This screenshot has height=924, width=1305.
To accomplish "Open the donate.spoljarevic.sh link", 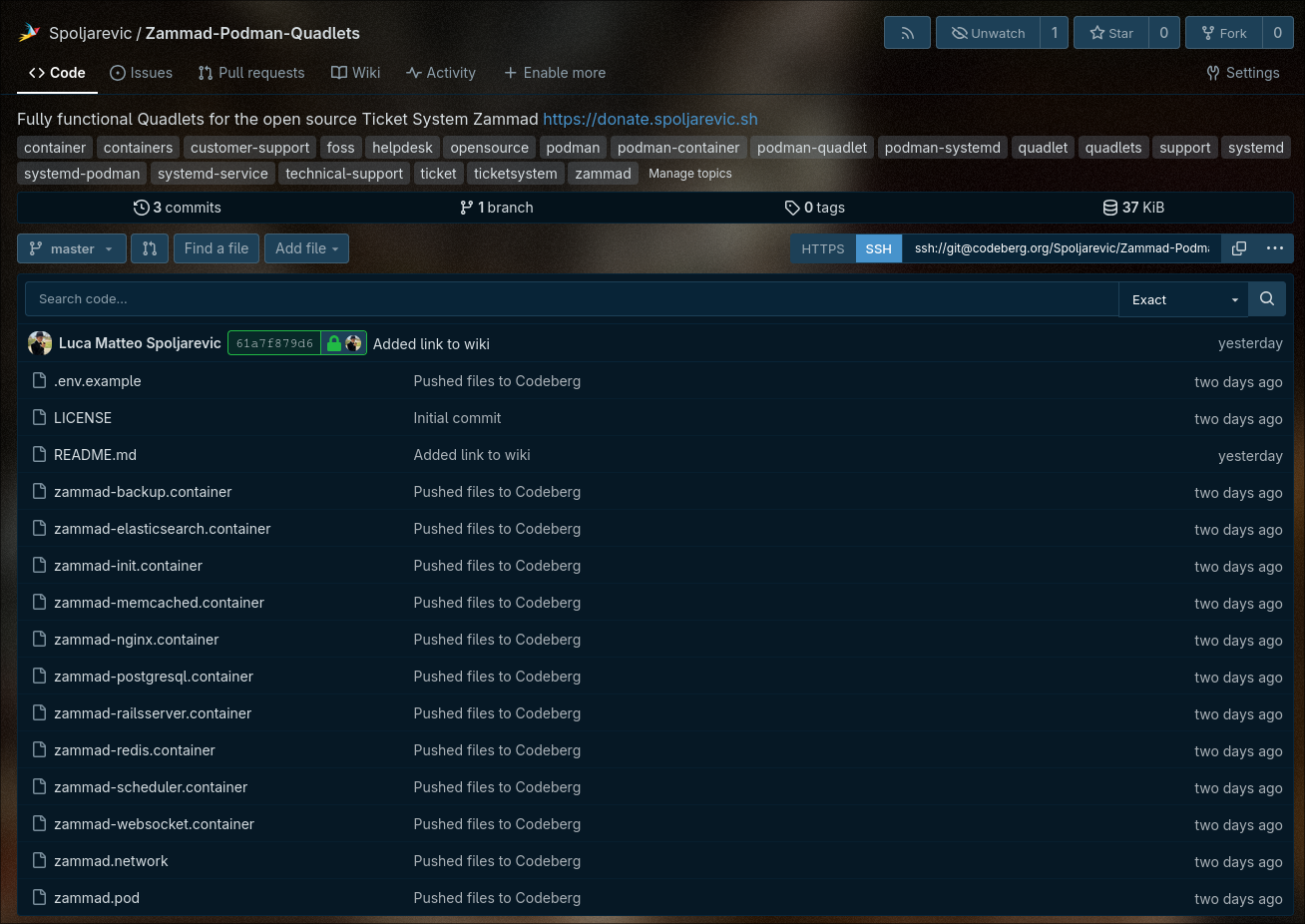I will [x=650, y=119].
